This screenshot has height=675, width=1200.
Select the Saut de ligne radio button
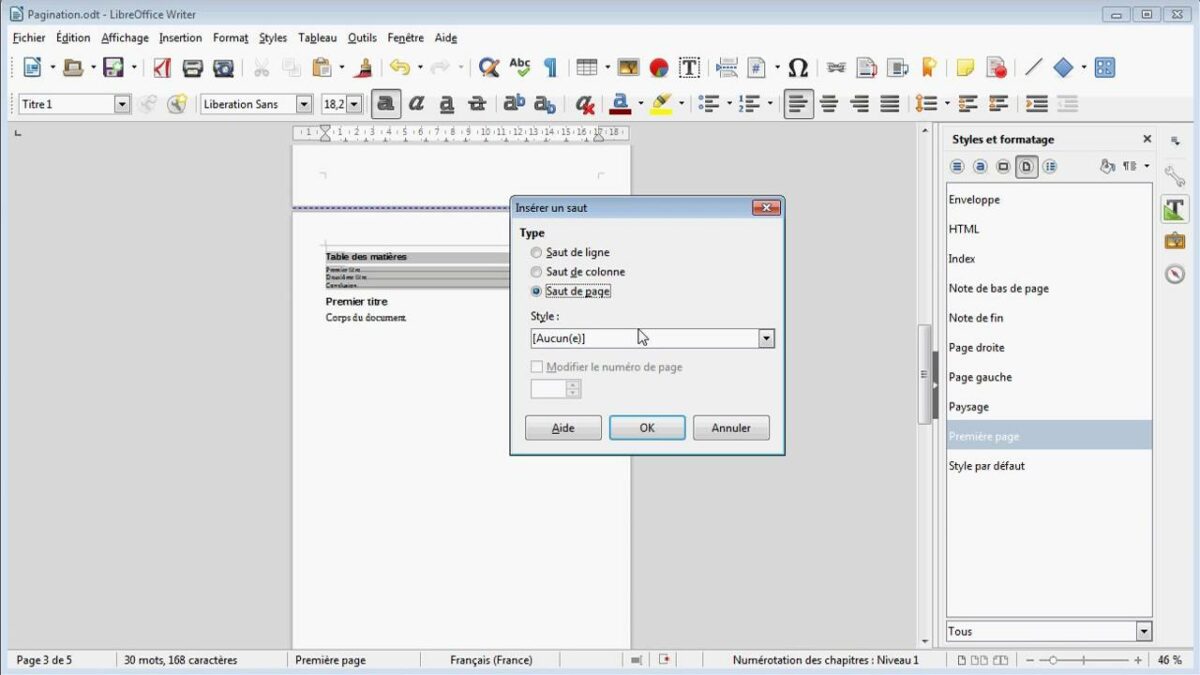point(537,253)
